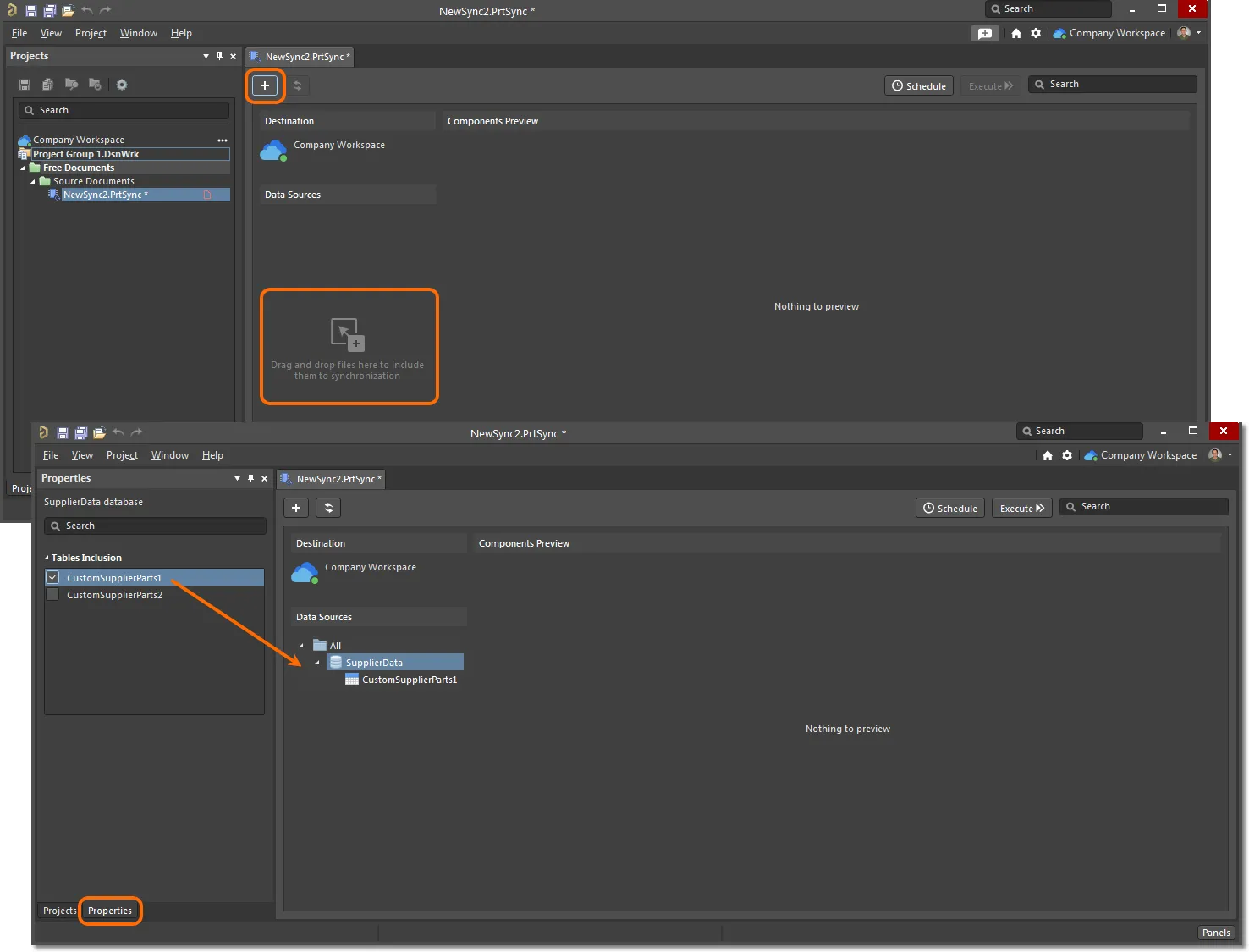Switch to the Projects tab at panel bottom
Viewport: 1249px width, 952px height.
tap(59, 911)
